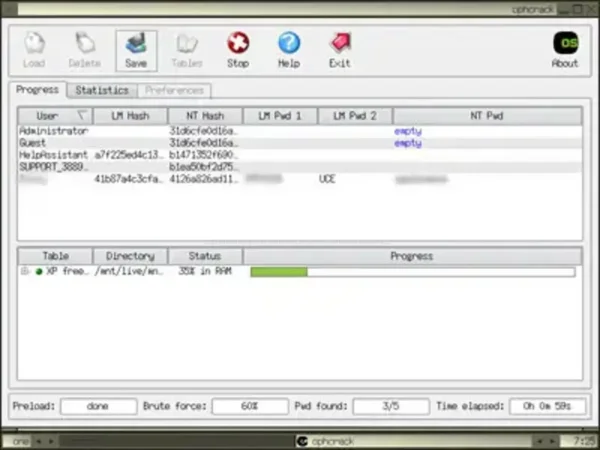Screen dimensions: 600x450
Task: Expand the XP free table row
Action: click(x=24, y=271)
